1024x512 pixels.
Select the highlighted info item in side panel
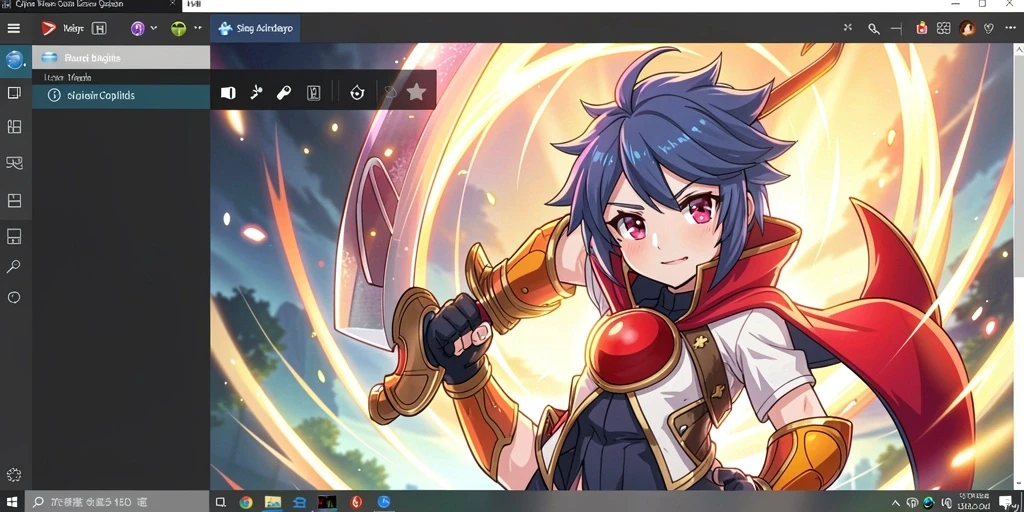pos(121,95)
